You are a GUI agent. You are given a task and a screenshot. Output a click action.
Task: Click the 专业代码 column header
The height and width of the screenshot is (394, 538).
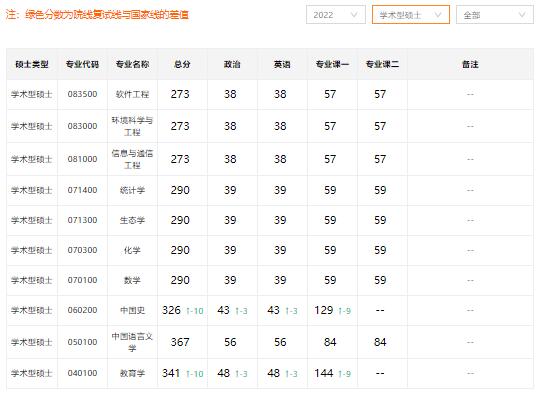(x=82, y=64)
